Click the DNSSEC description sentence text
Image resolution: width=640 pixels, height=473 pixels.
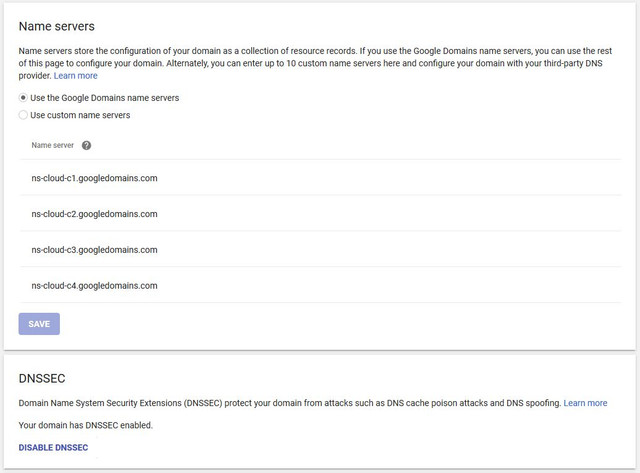[x=290, y=403]
